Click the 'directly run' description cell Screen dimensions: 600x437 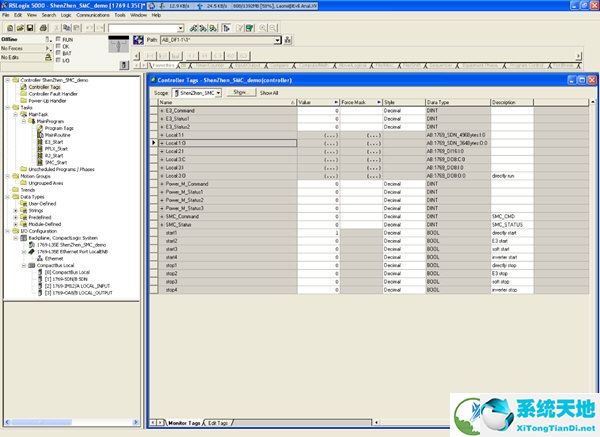tap(512, 176)
